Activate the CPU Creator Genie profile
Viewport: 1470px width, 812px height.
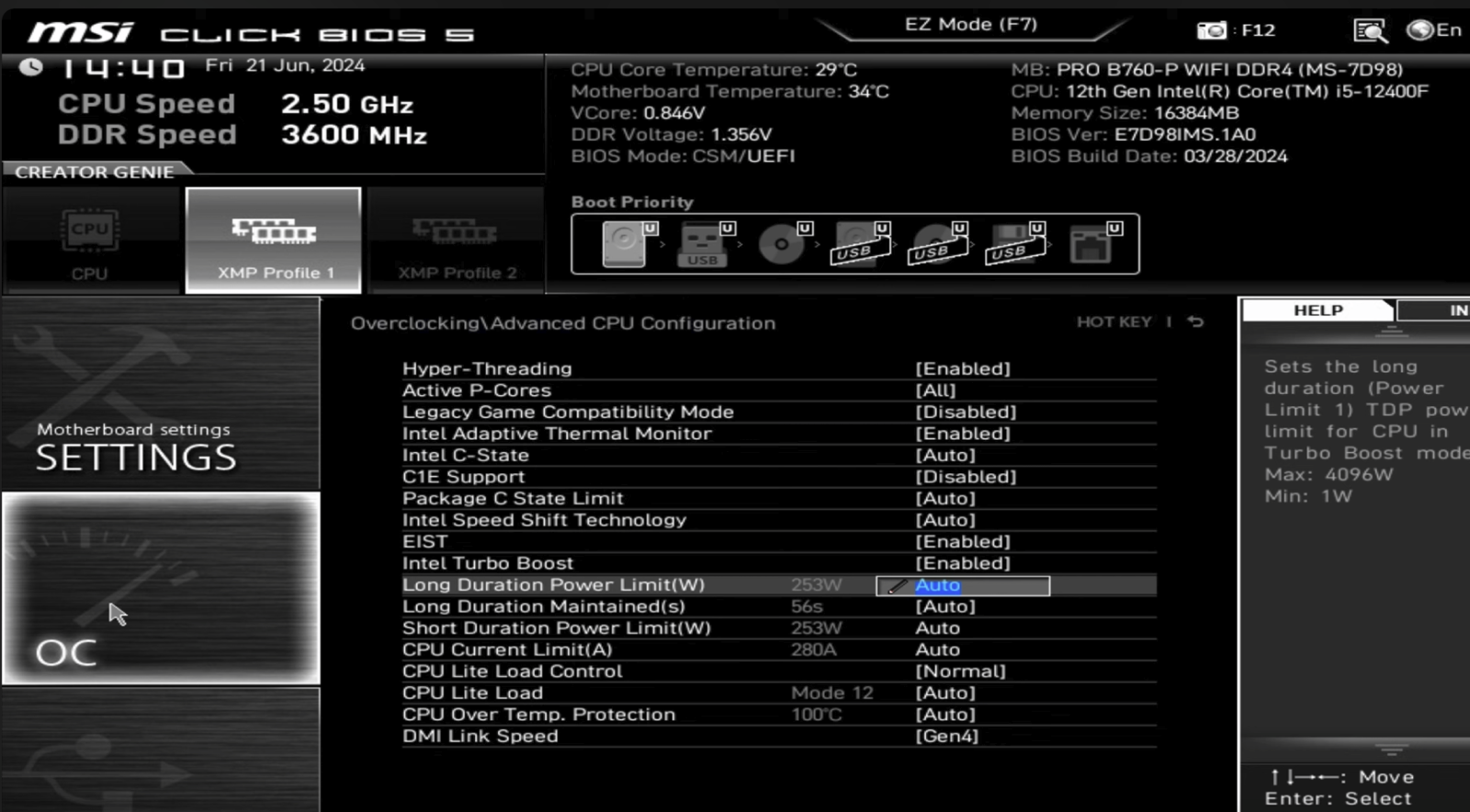tap(90, 241)
